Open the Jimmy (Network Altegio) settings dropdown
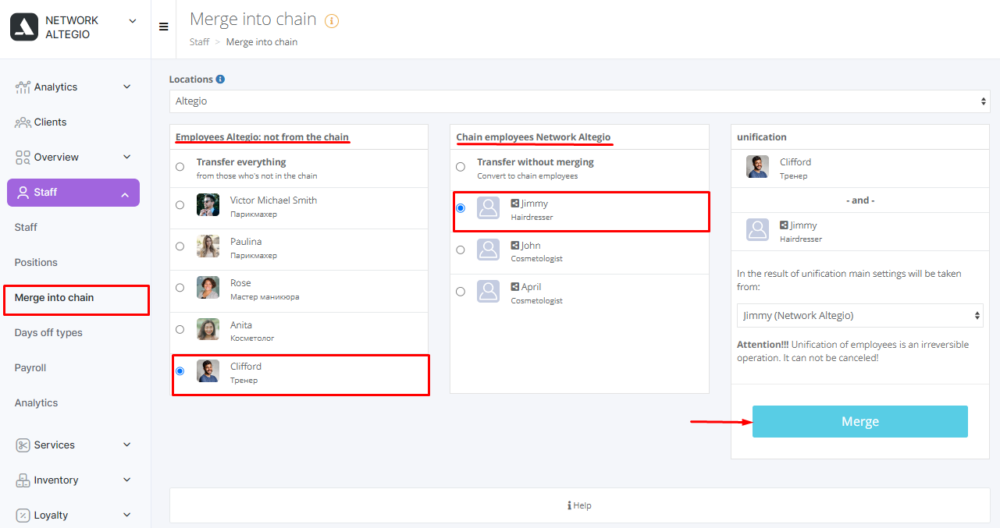1000x528 pixels. pyautogui.click(x=860, y=316)
